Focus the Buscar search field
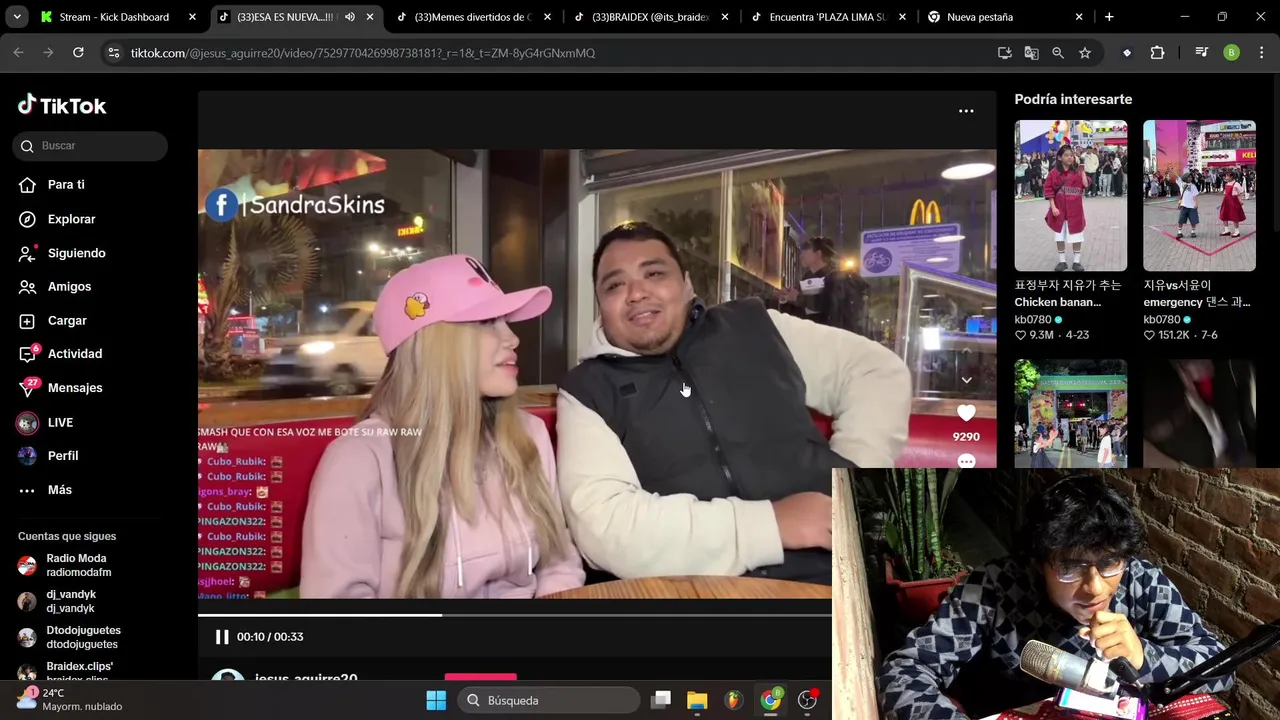 coord(90,146)
